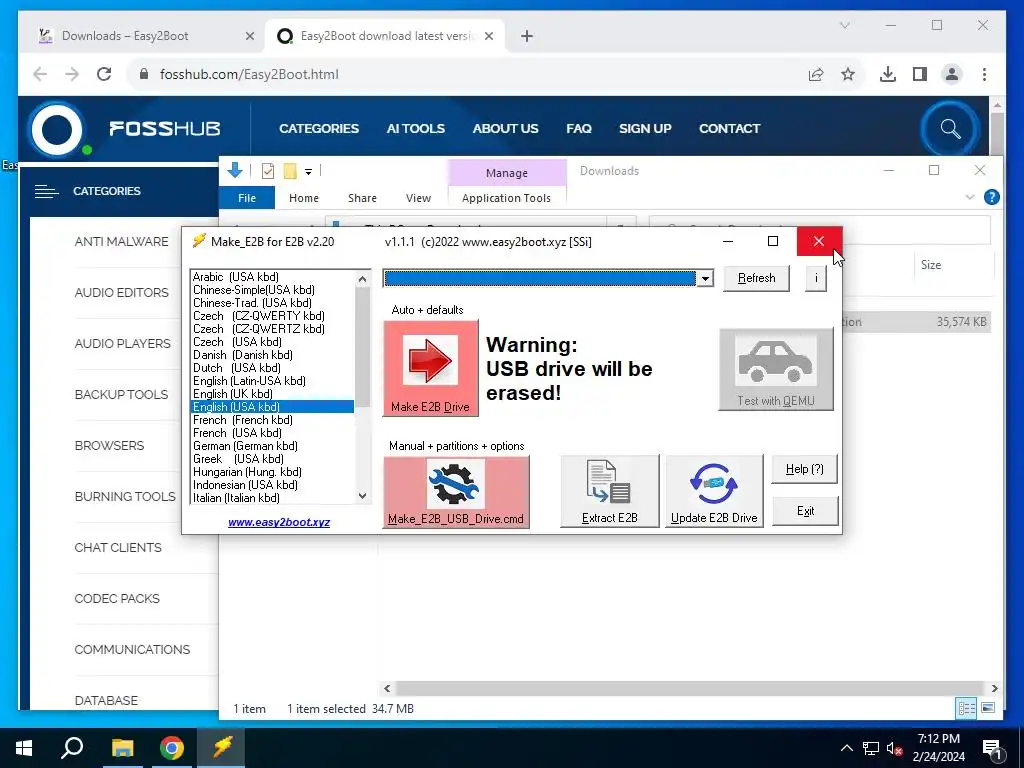
Task: Open File tab in Downloads explorer window
Action: click(247, 198)
